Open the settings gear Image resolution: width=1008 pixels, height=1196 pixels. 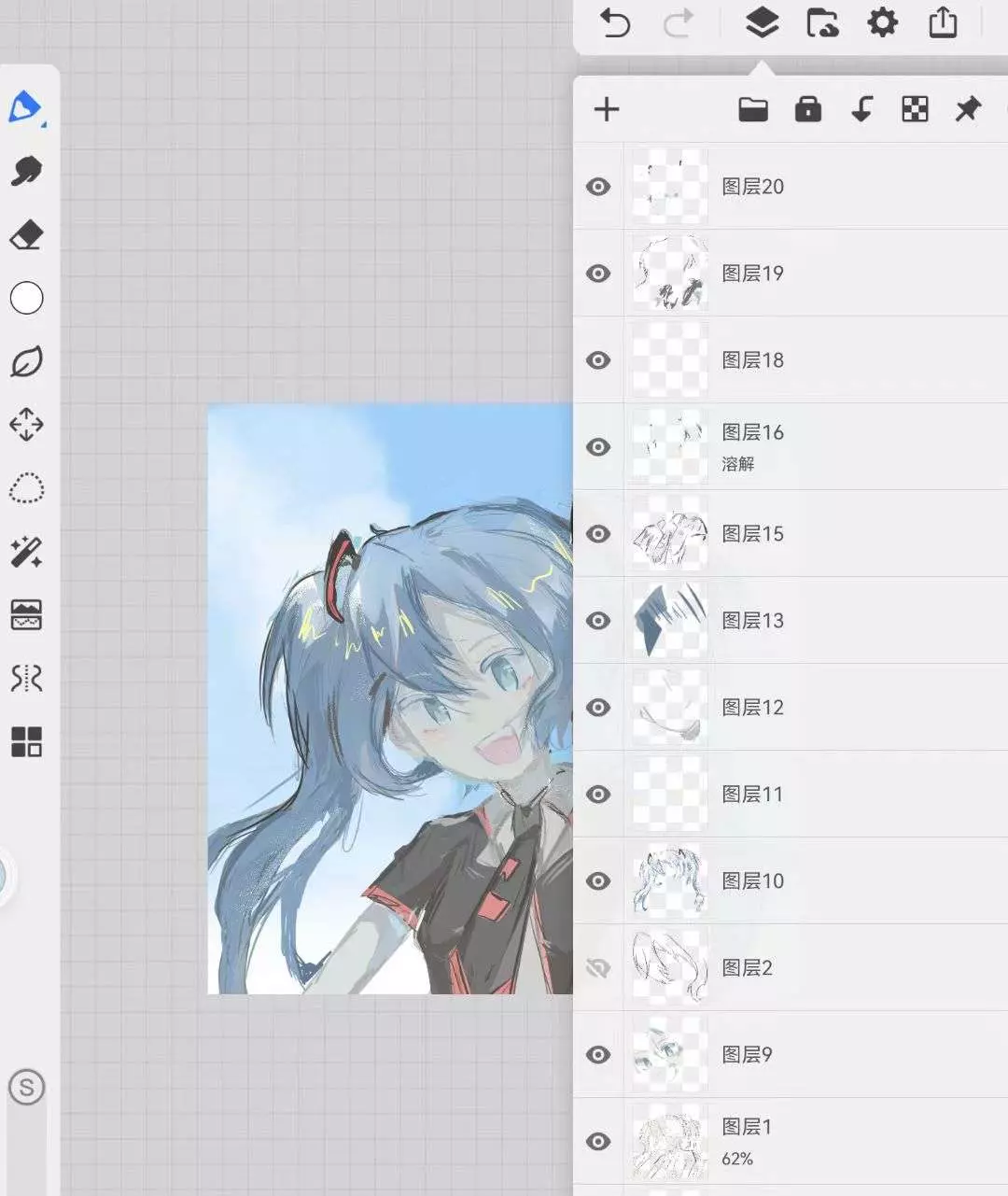pyautogui.click(x=882, y=22)
